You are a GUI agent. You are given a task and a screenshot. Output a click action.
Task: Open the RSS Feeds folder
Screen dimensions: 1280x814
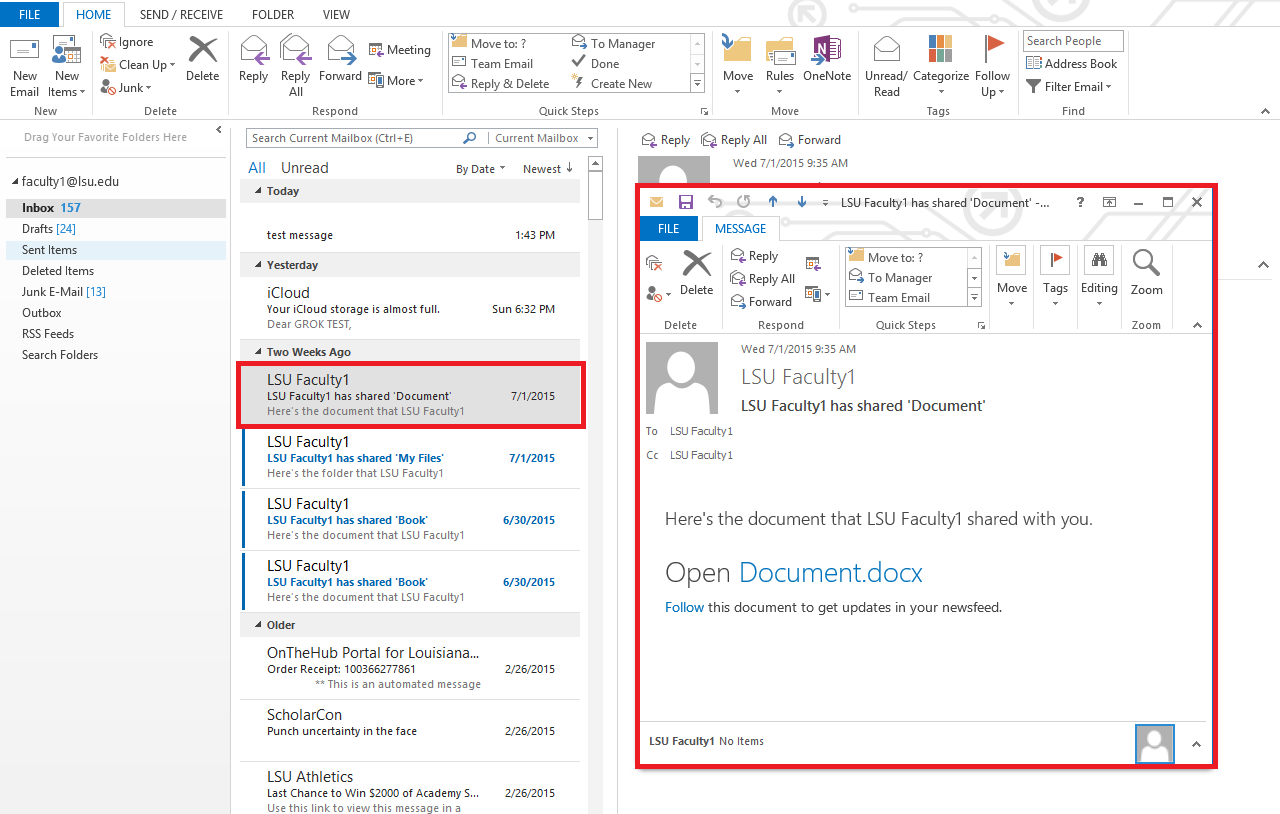pos(48,334)
